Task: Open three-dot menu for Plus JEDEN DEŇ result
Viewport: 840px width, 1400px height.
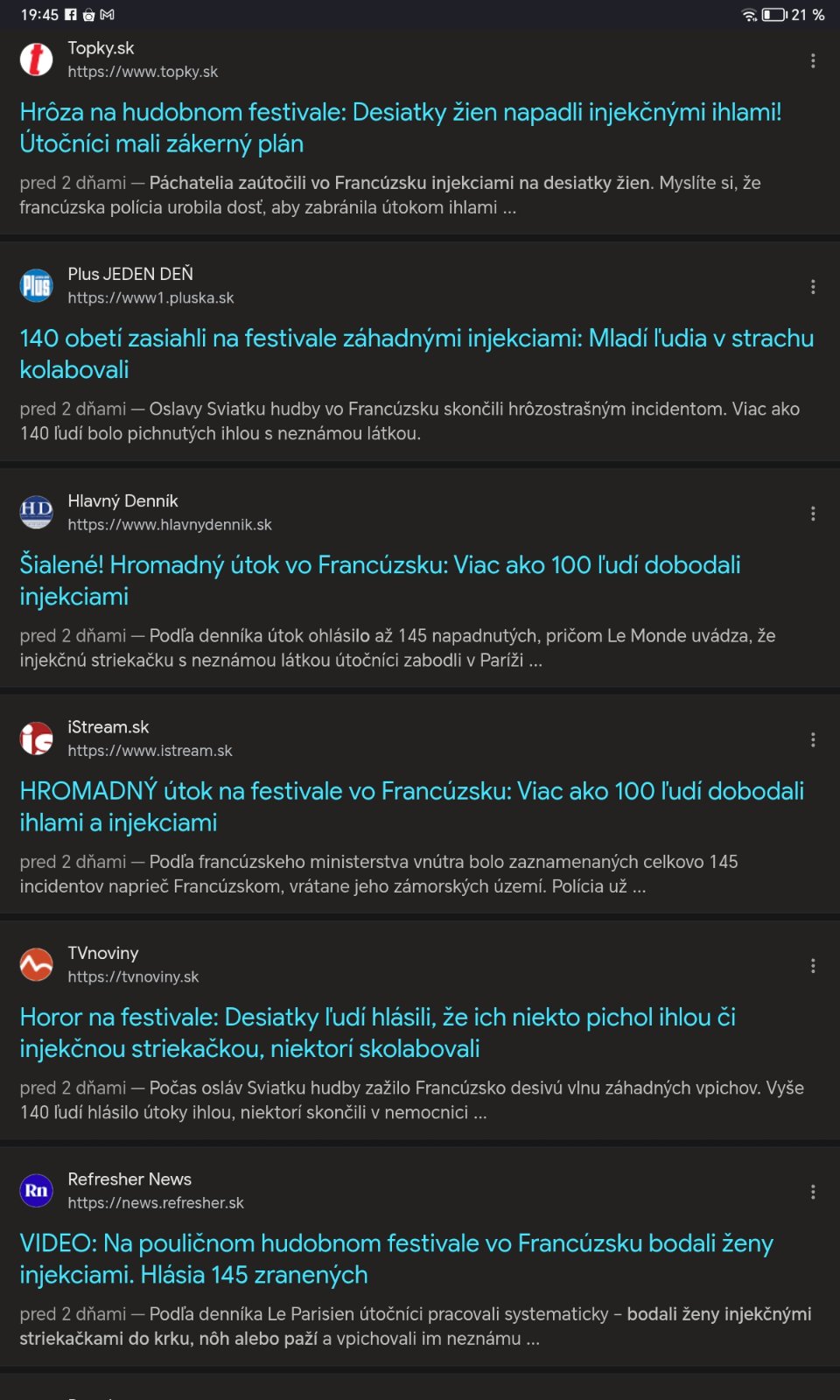Action: point(813,287)
